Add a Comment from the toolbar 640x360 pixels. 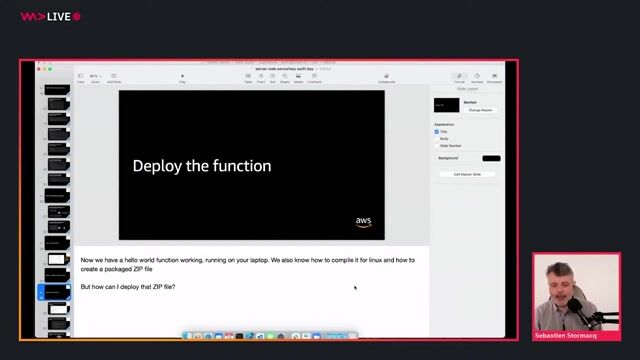click(314, 78)
